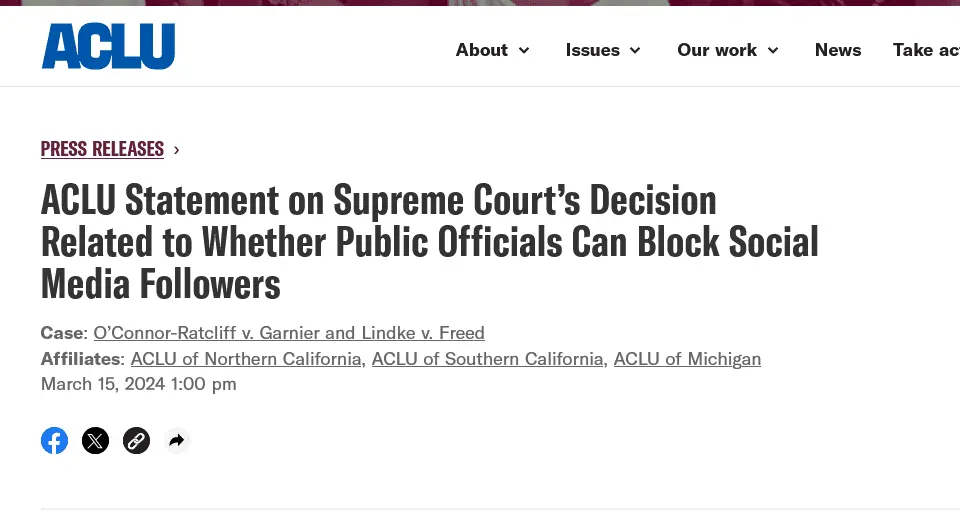Expand the About dropdown chevron

524,51
